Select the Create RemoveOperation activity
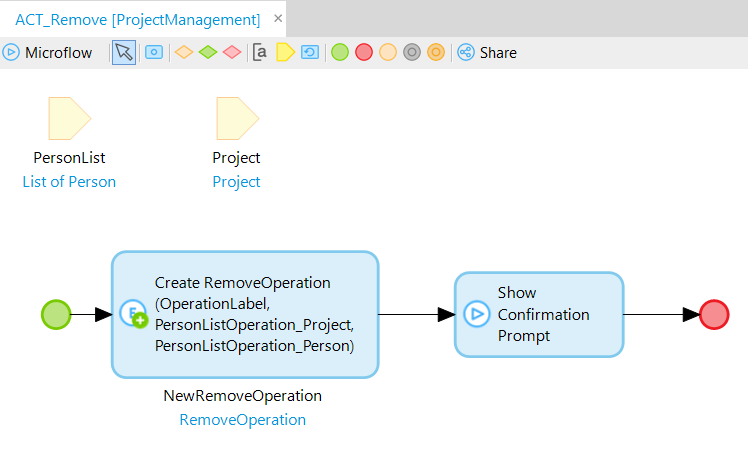748x453 pixels. pos(245,315)
